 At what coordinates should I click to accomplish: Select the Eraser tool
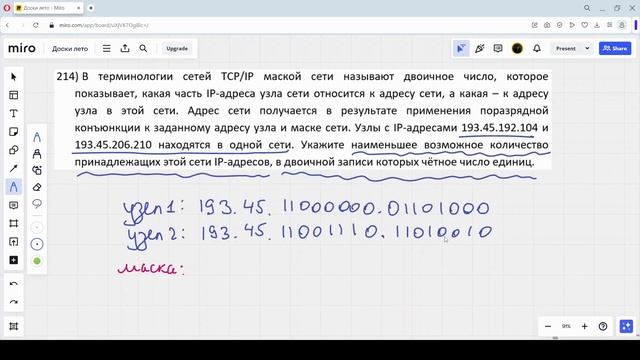click(x=37, y=187)
